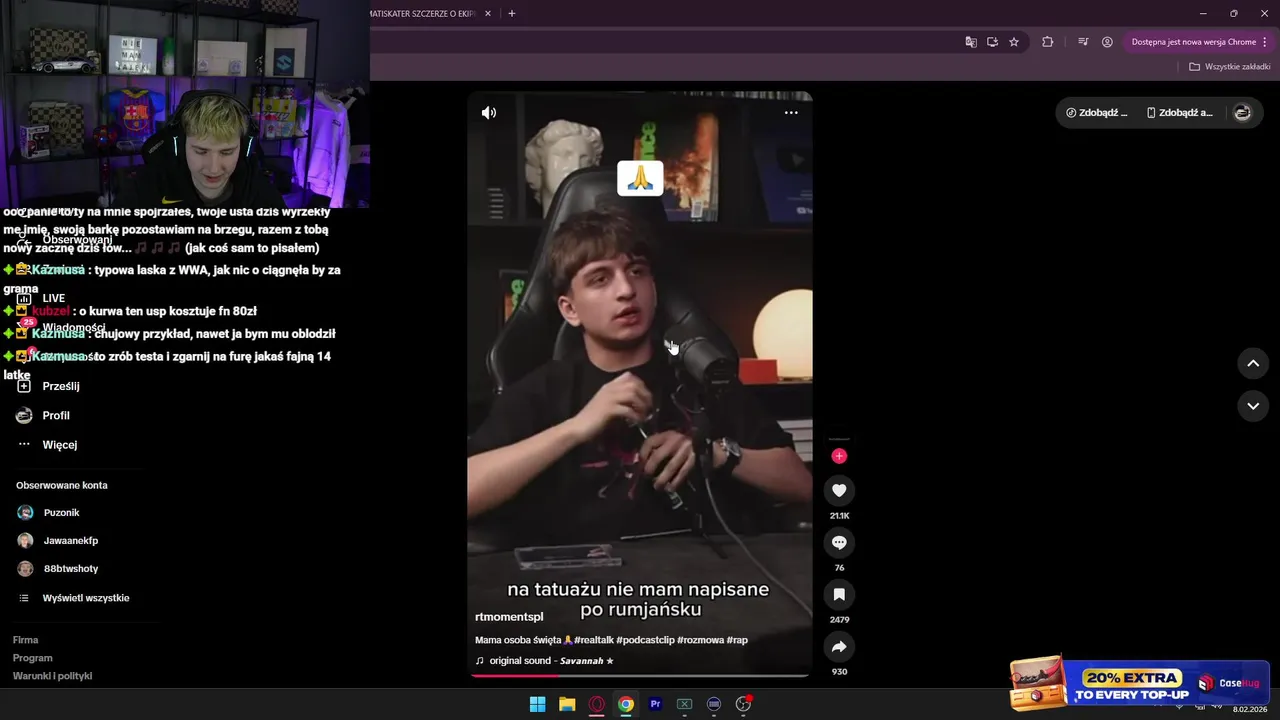Open the #podcastclip hashtag

(645, 640)
